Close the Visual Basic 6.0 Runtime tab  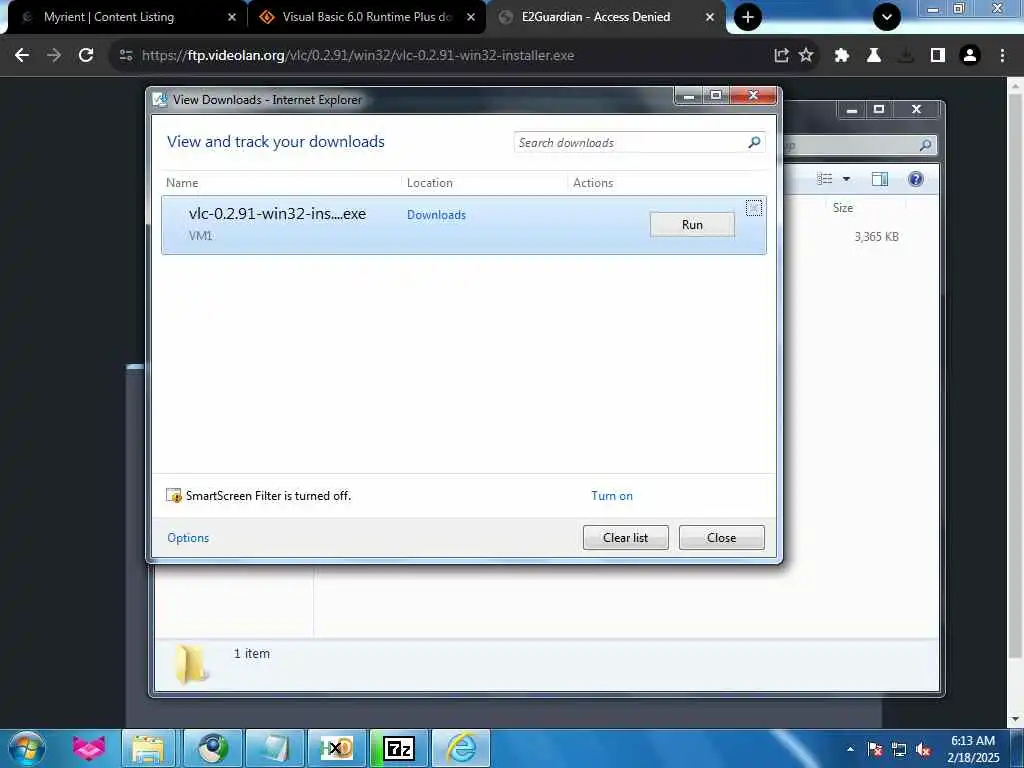(x=471, y=17)
